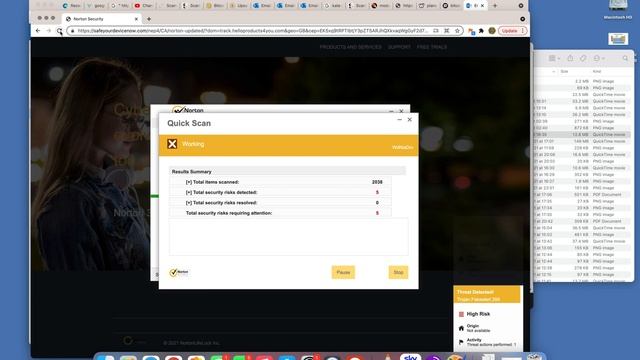Viewport: 640px width, 360px height.
Task: Select the 309 KB PDF Document row
Action: [582, 221]
